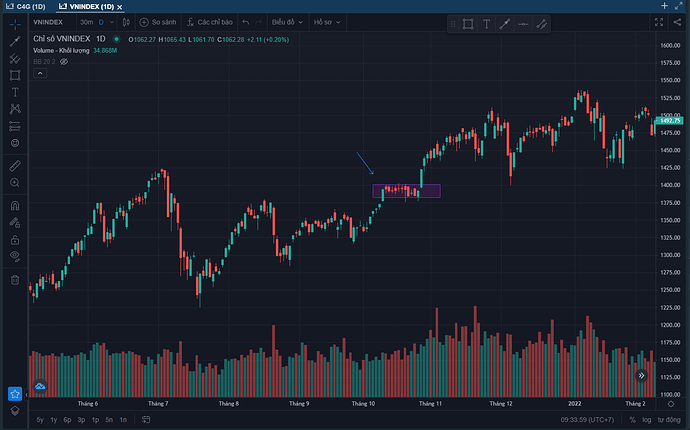The width and height of the screenshot is (690, 430).
Task: Switch to the C4G (1D) tab
Action: pyautogui.click(x=25, y=6)
